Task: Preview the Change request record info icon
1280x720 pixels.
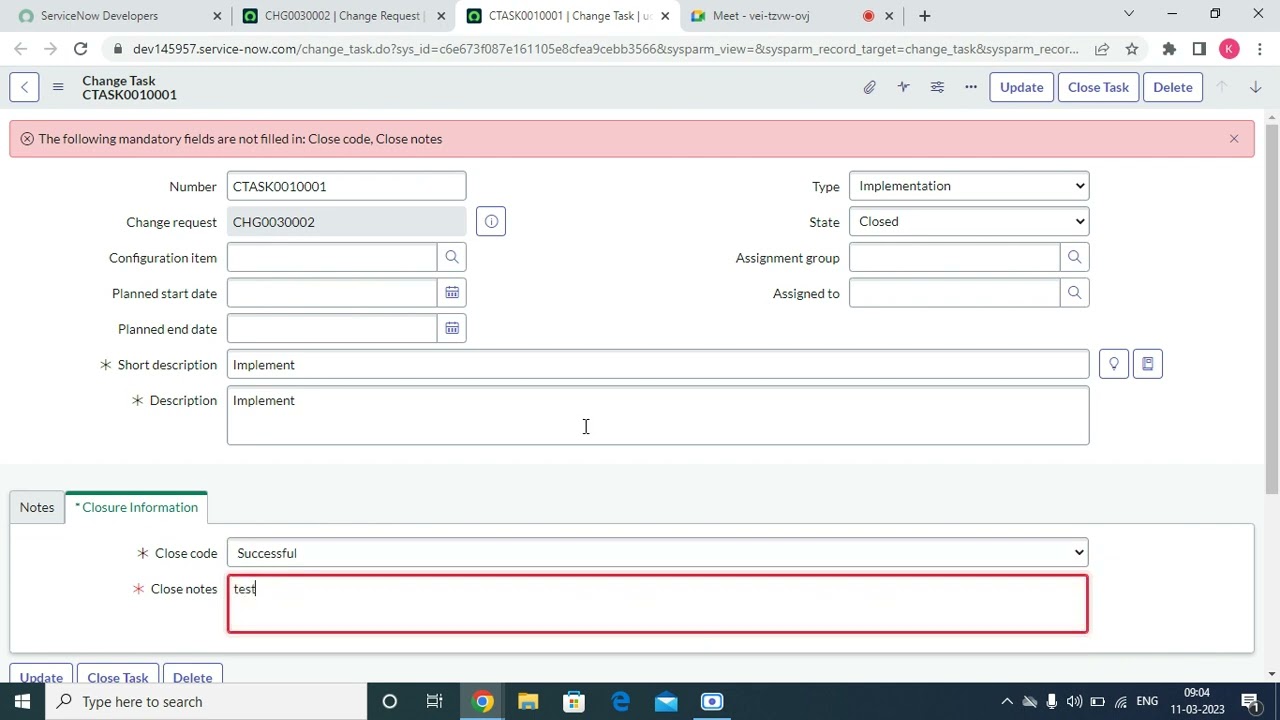Action: pos(491,222)
